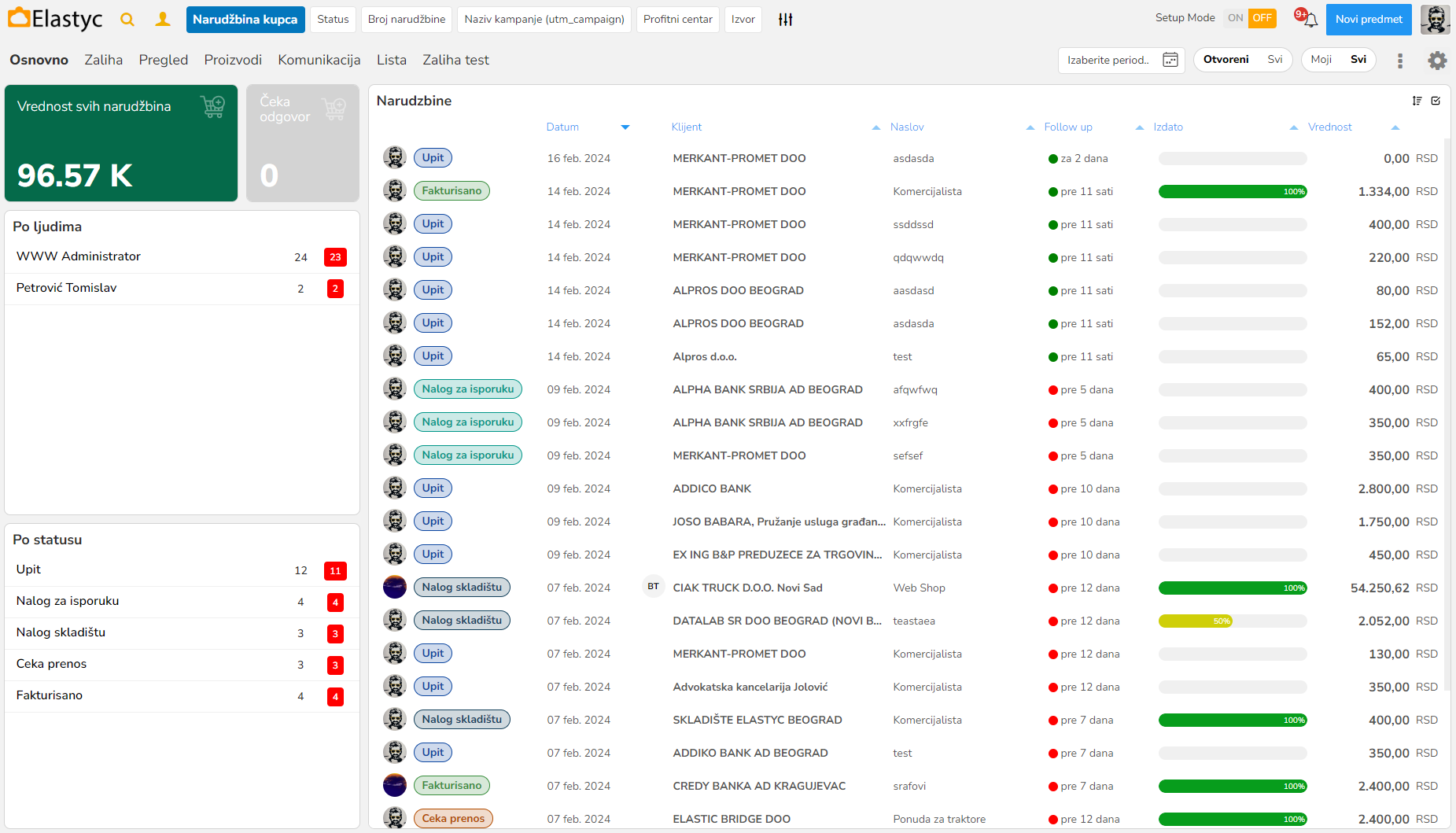Click the Elastyc logo
The height and width of the screenshot is (833, 1456).
[x=55, y=19]
